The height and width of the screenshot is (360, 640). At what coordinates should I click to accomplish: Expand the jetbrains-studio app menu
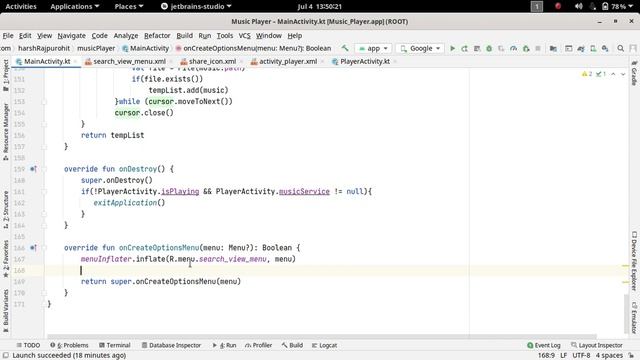[196, 7]
